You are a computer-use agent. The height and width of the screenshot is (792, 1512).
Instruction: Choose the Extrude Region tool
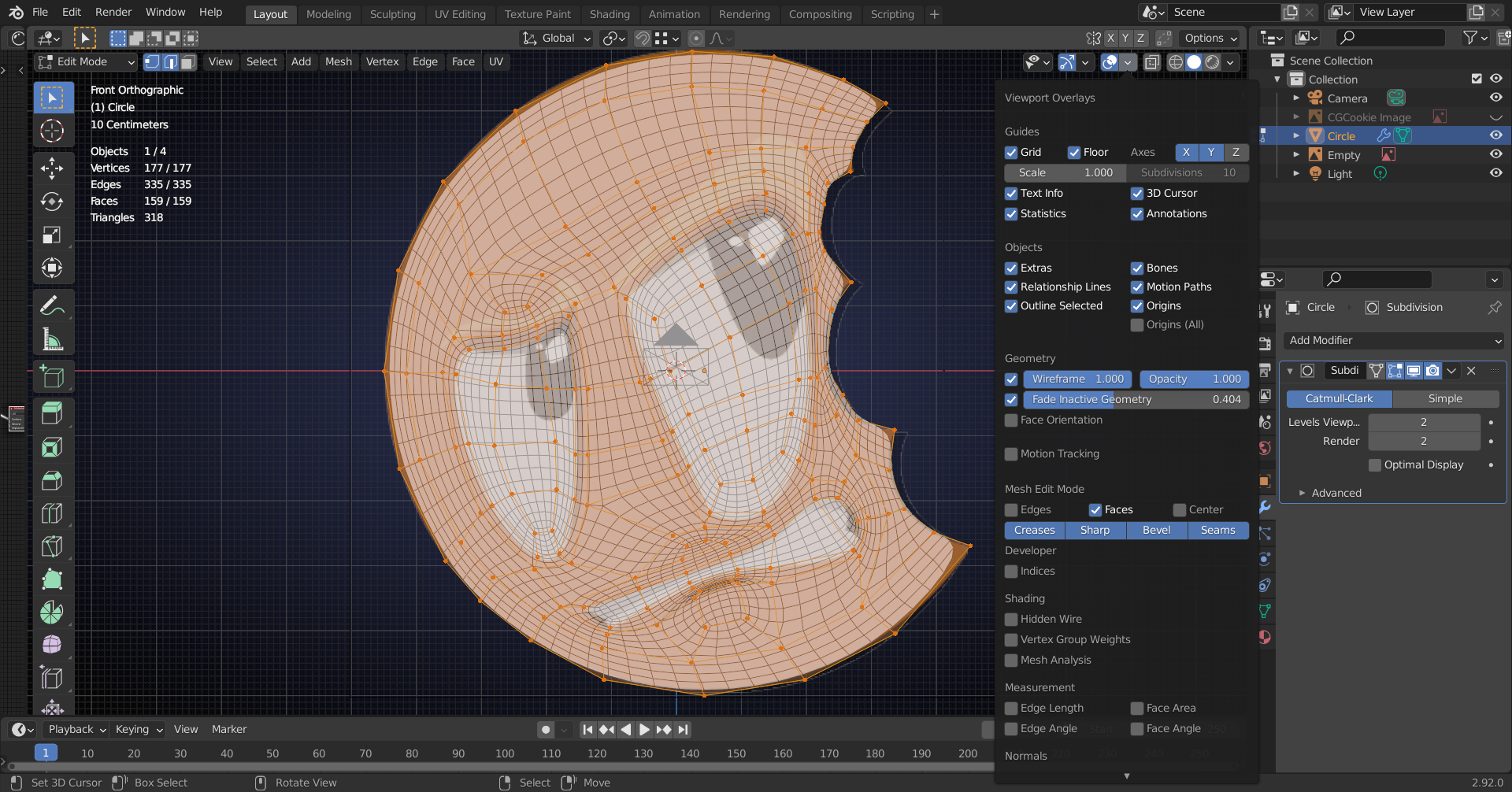coord(52,413)
